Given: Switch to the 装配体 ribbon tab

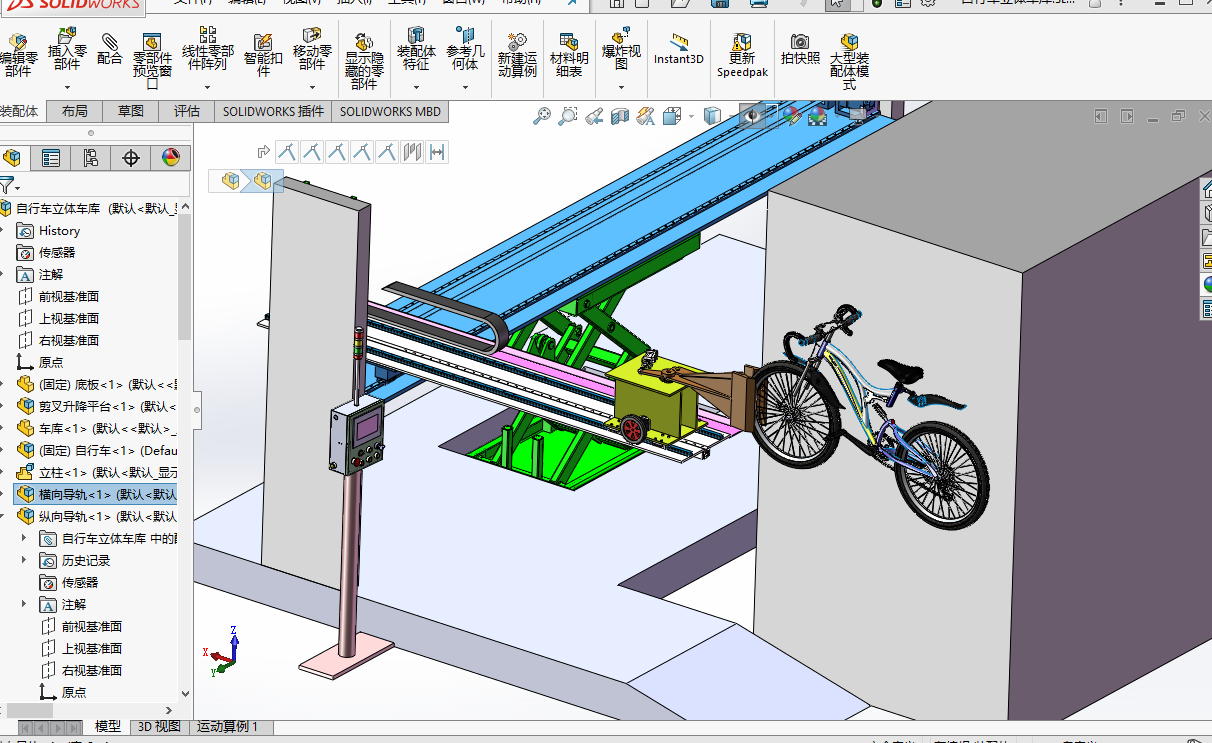Looking at the screenshot, I should pyautogui.click(x=19, y=111).
